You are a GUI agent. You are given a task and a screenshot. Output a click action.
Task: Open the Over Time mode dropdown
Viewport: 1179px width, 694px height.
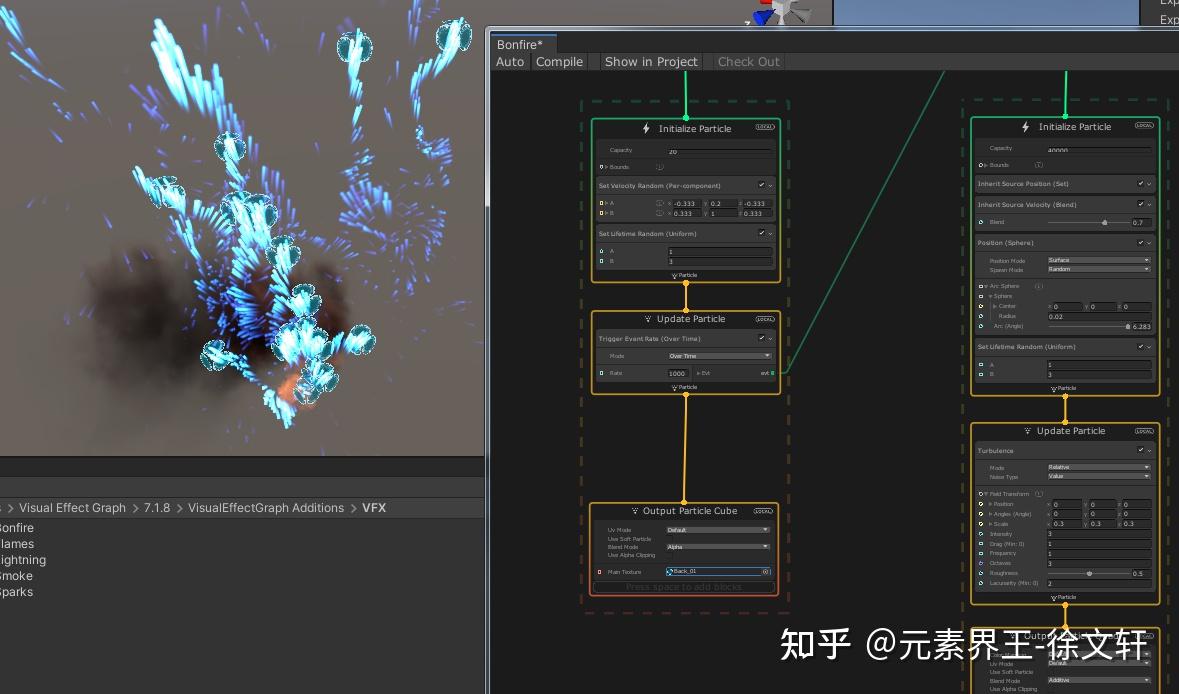[x=720, y=355]
